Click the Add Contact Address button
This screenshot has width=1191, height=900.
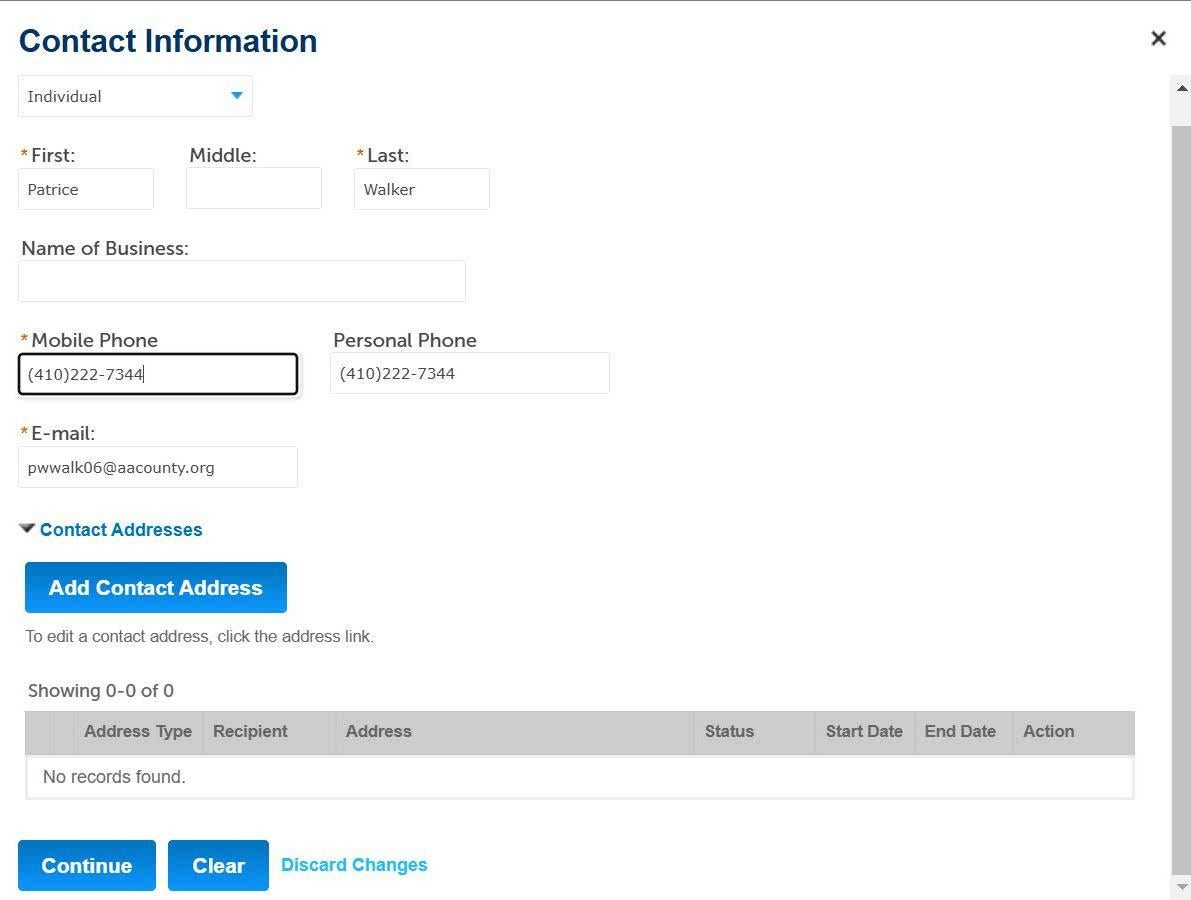point(155,587)
